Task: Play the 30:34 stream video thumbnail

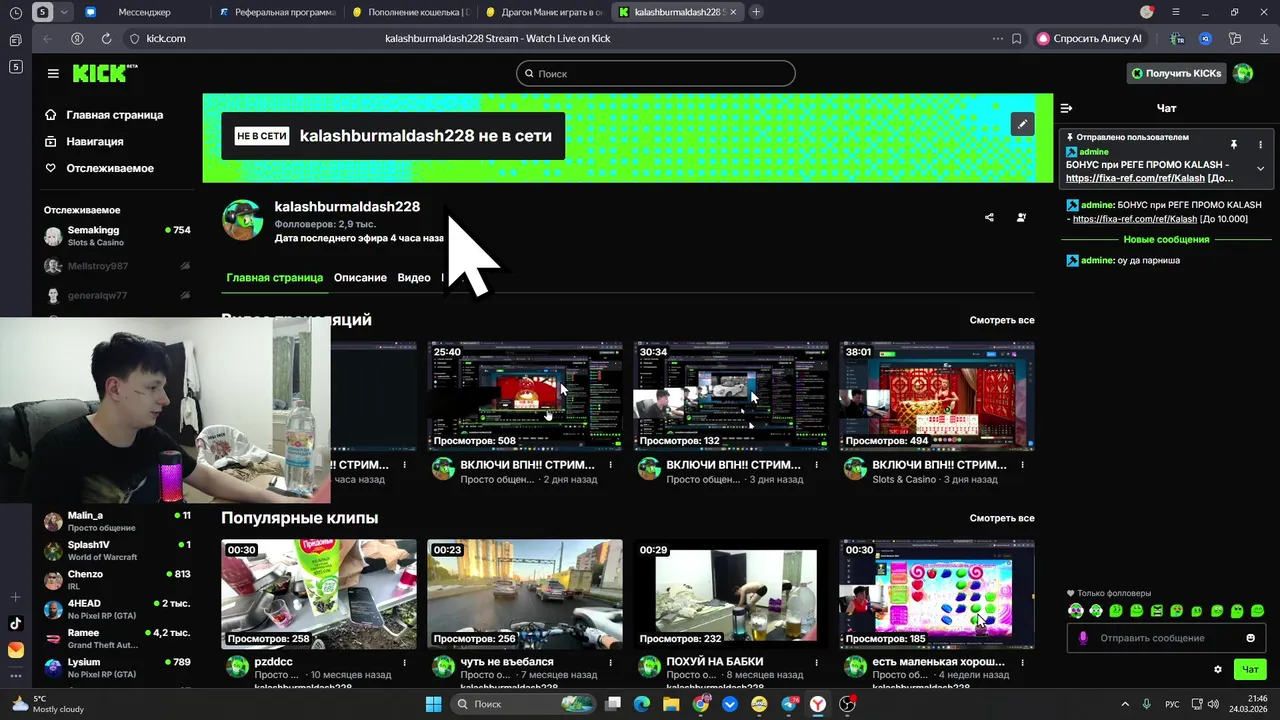Action: [731, 396]
